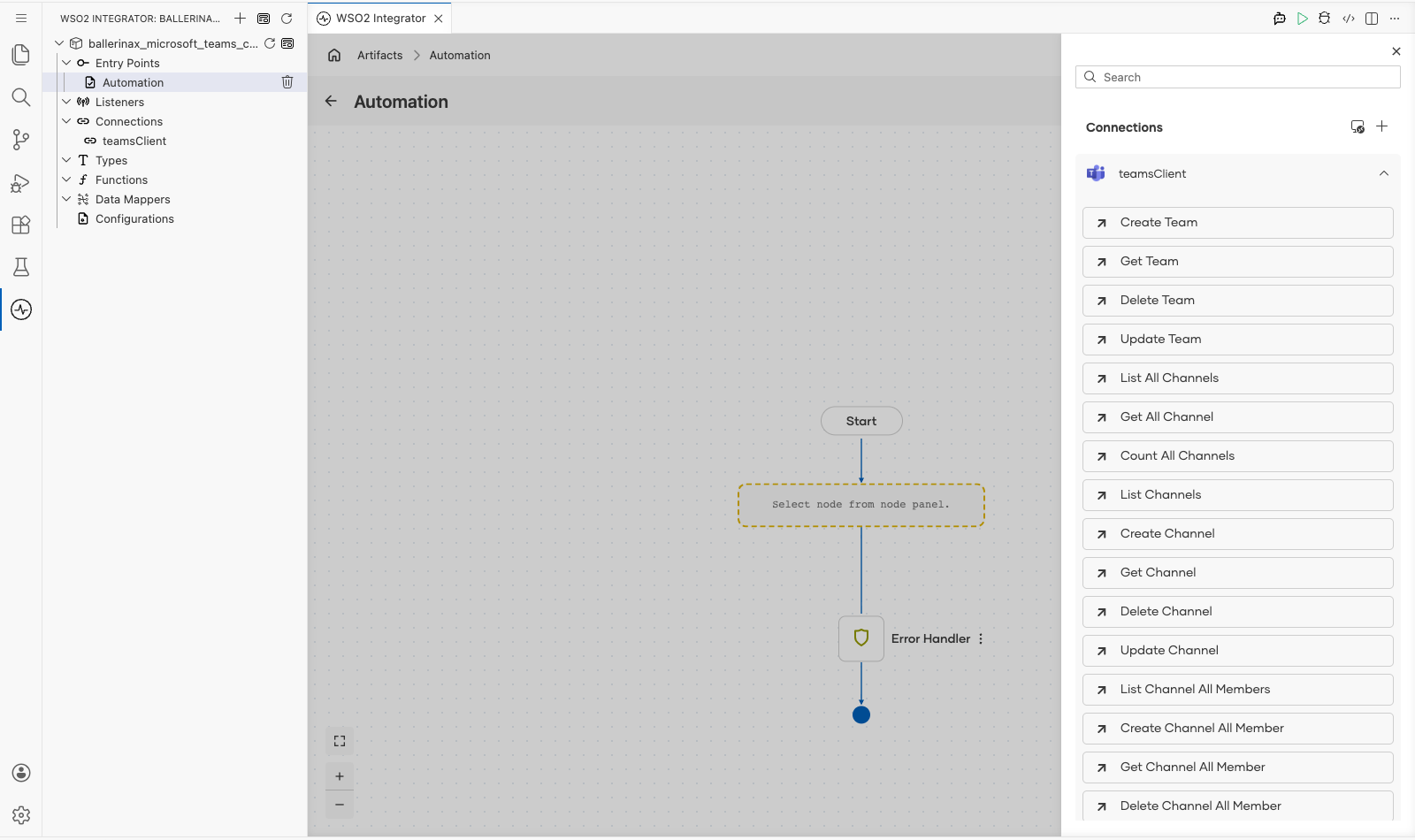Collapse Functions tree node
The width and height of the screenshot is (1415, 840).
66,179
